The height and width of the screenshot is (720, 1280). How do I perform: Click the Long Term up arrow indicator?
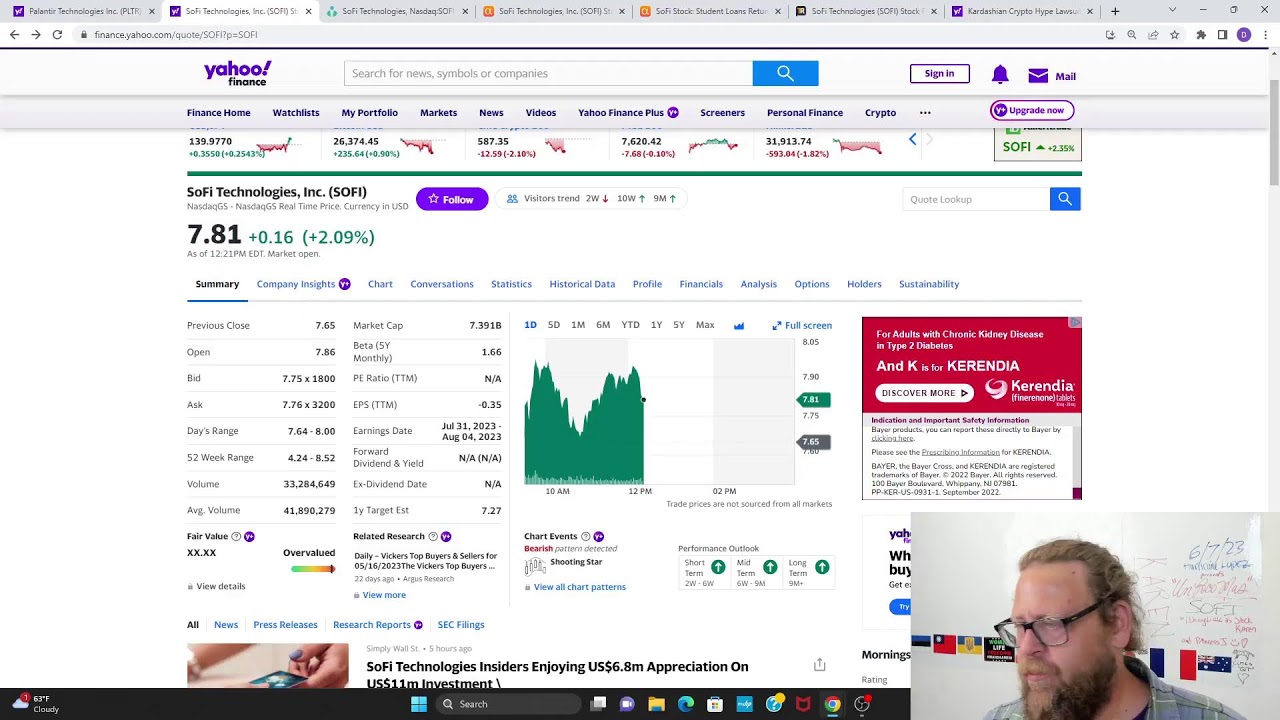pos(822,567)
